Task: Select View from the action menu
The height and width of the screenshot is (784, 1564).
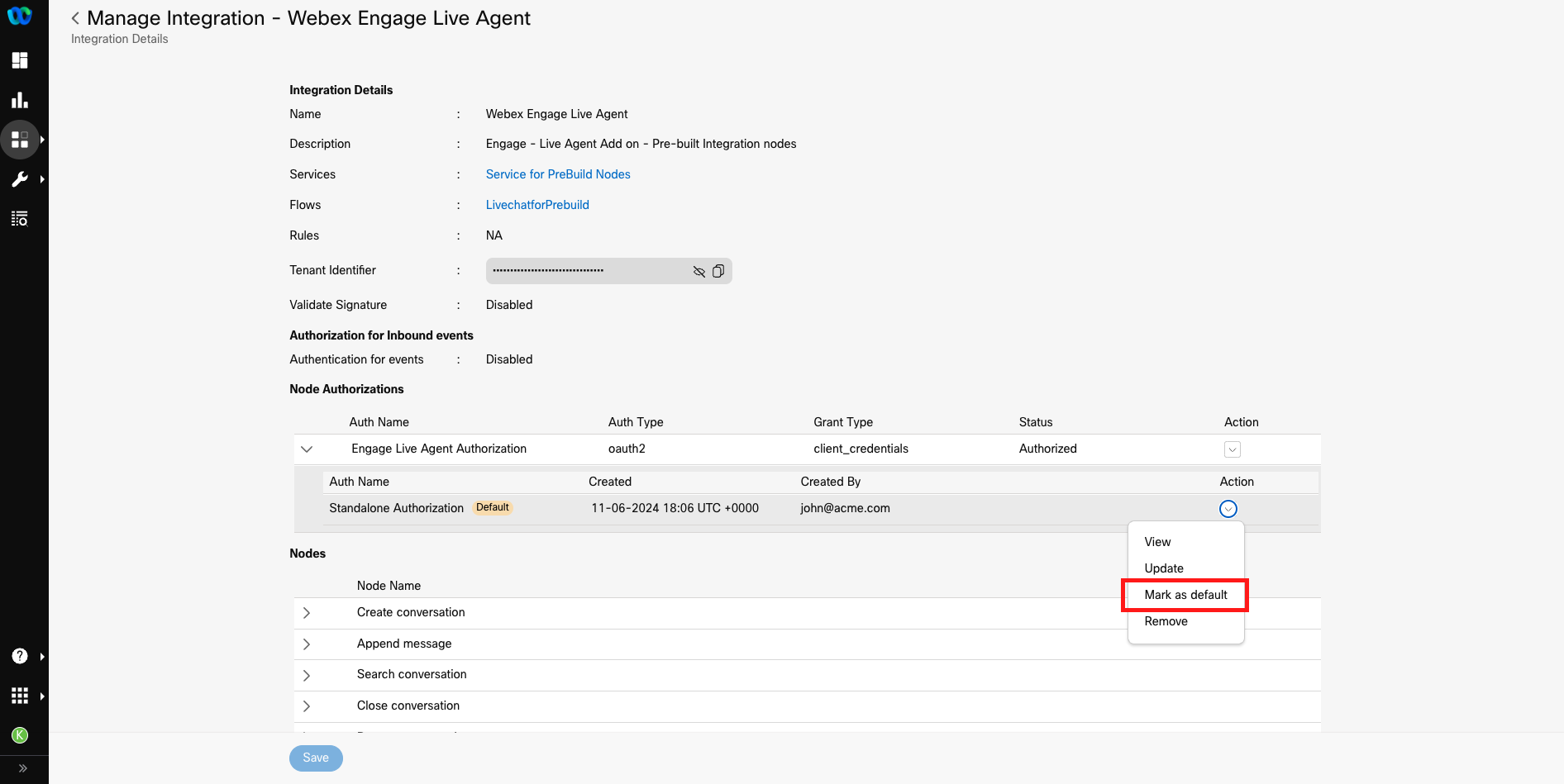Action: click(1157, 542)
